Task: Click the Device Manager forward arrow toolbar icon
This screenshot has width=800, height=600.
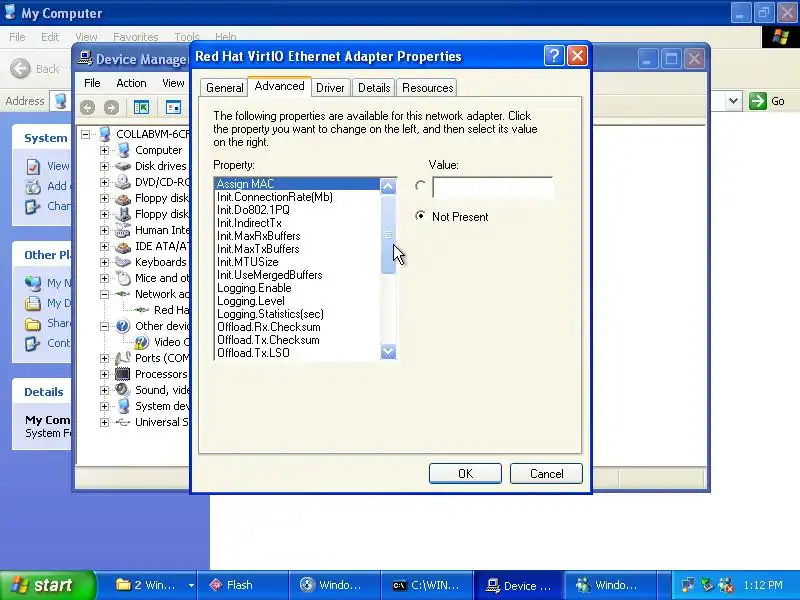Action: pyautogui.click(x=111, y=107)
